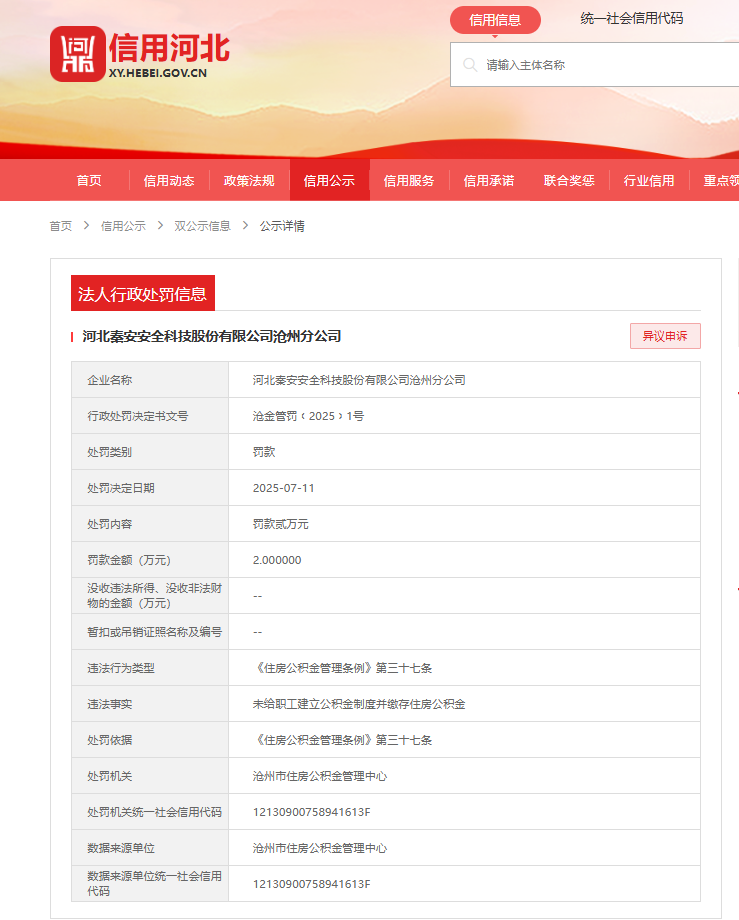Type in the 请输入主体名称 search field
This screenshot has height=920, width=739.
[x=600, y=65]
